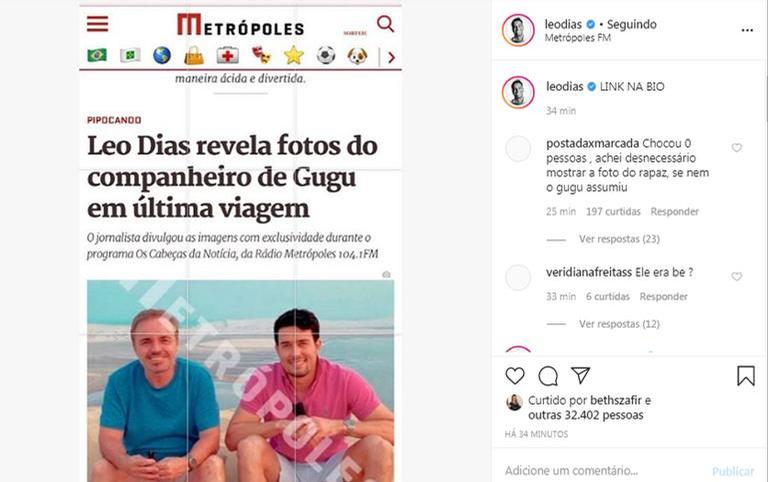Select the dog face category icon
768x482 pixels.
(358, 56)
